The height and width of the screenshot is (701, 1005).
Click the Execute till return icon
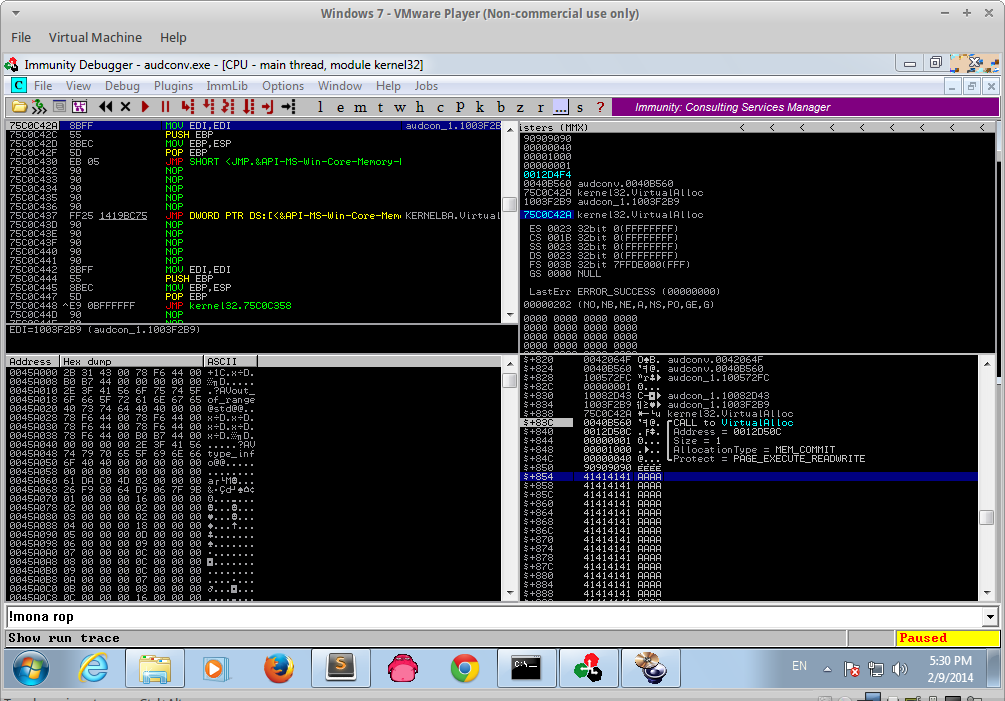click(x=268, y=107)
